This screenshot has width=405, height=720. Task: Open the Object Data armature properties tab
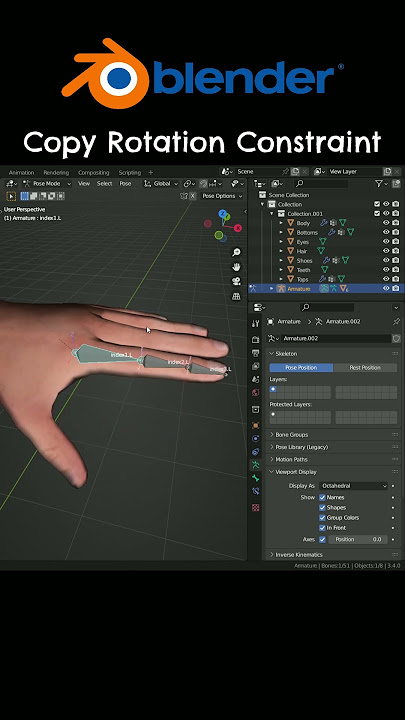point(256,465)
